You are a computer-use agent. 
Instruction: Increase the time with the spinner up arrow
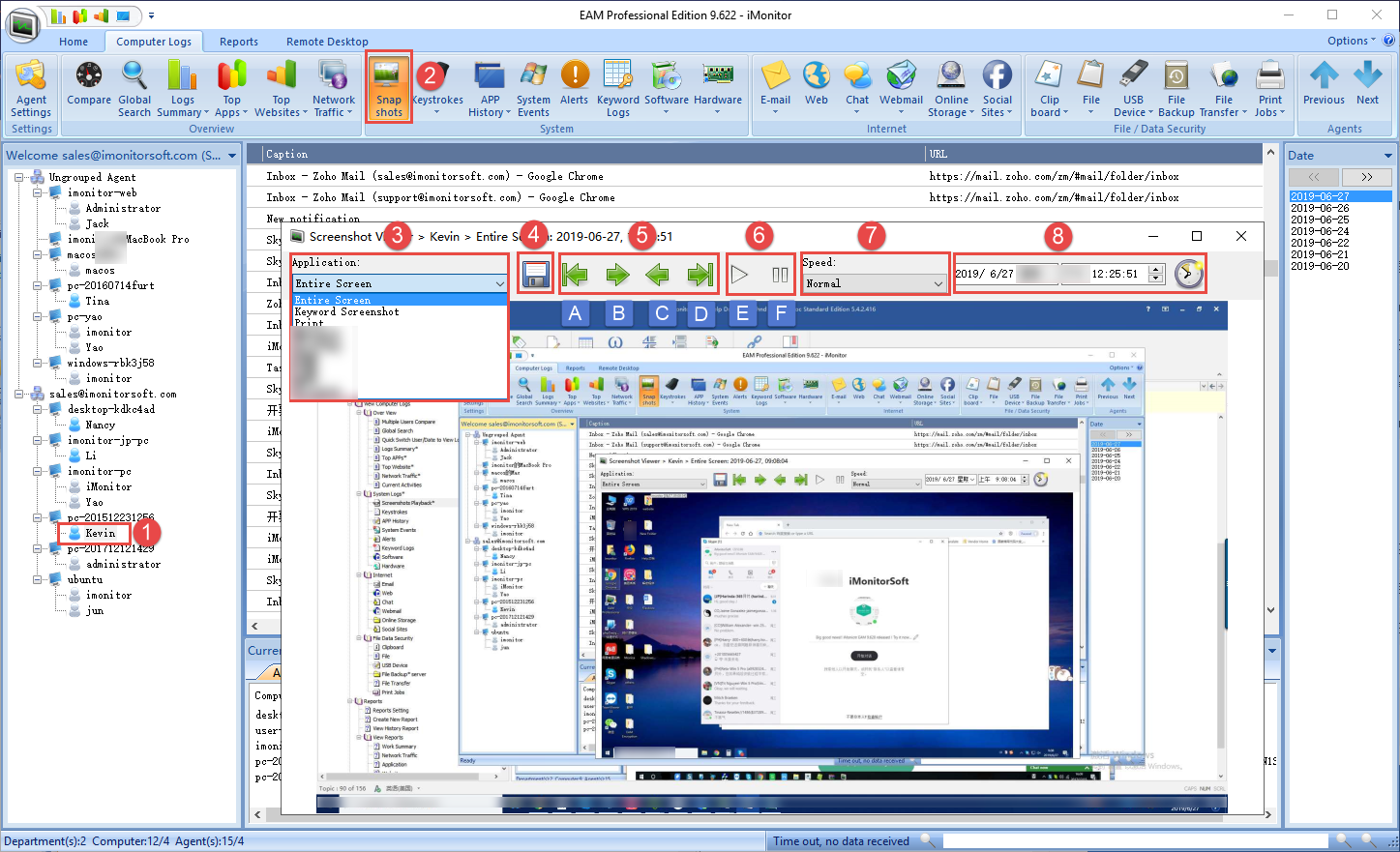point(1155,269)
